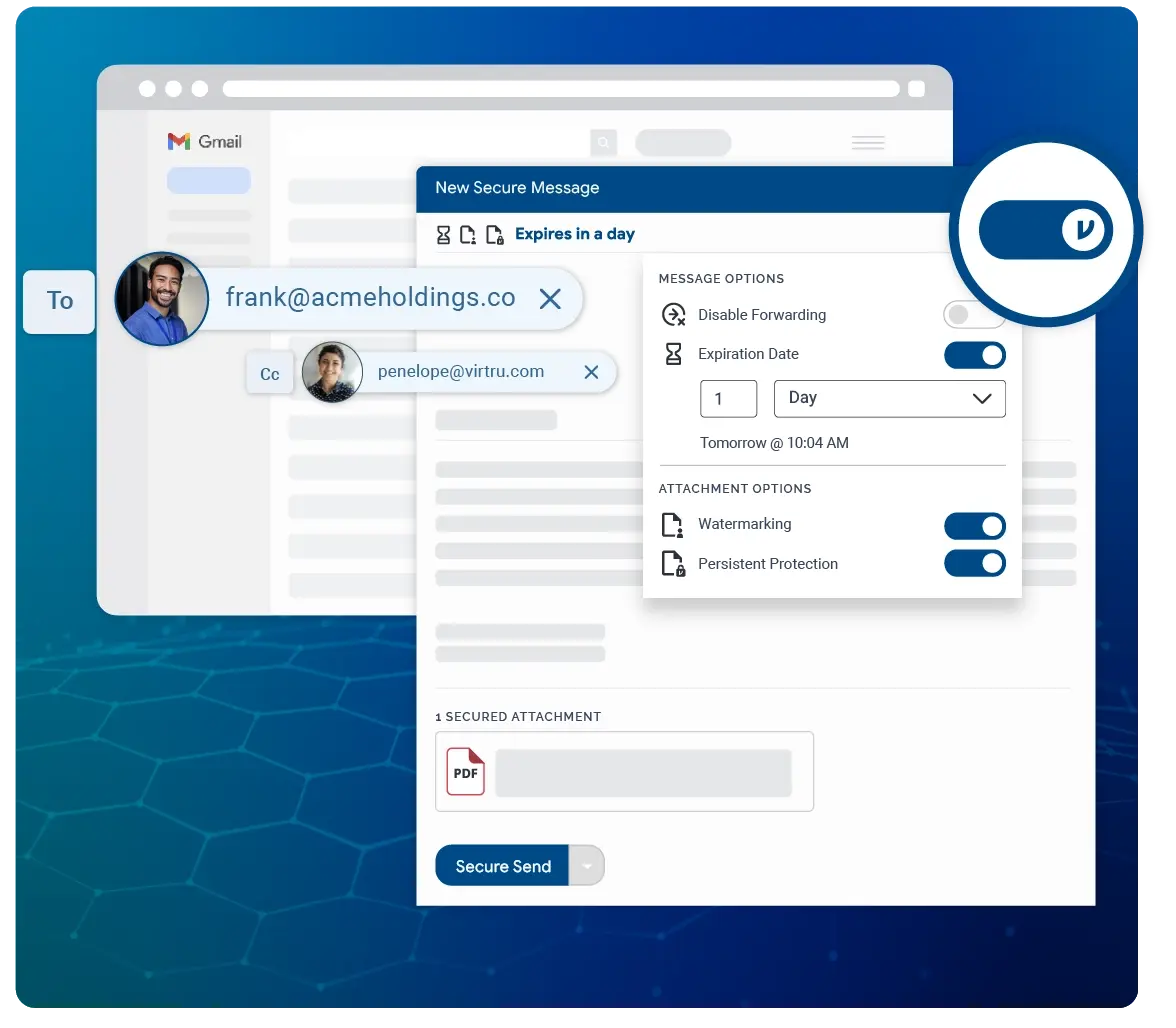
Task: Select the Cc field label
Action: 268,373
